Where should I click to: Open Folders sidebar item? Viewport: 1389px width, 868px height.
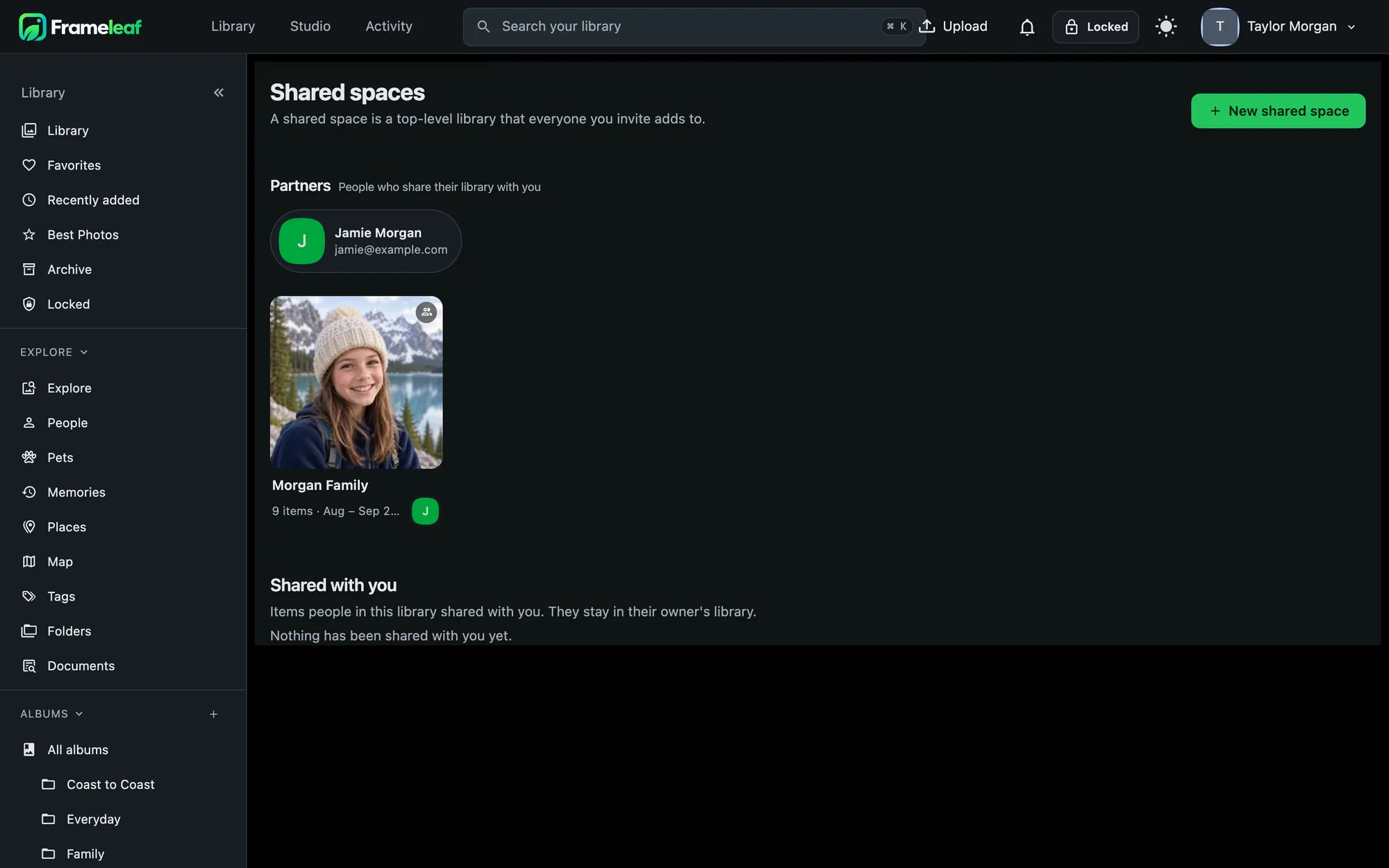123,631
